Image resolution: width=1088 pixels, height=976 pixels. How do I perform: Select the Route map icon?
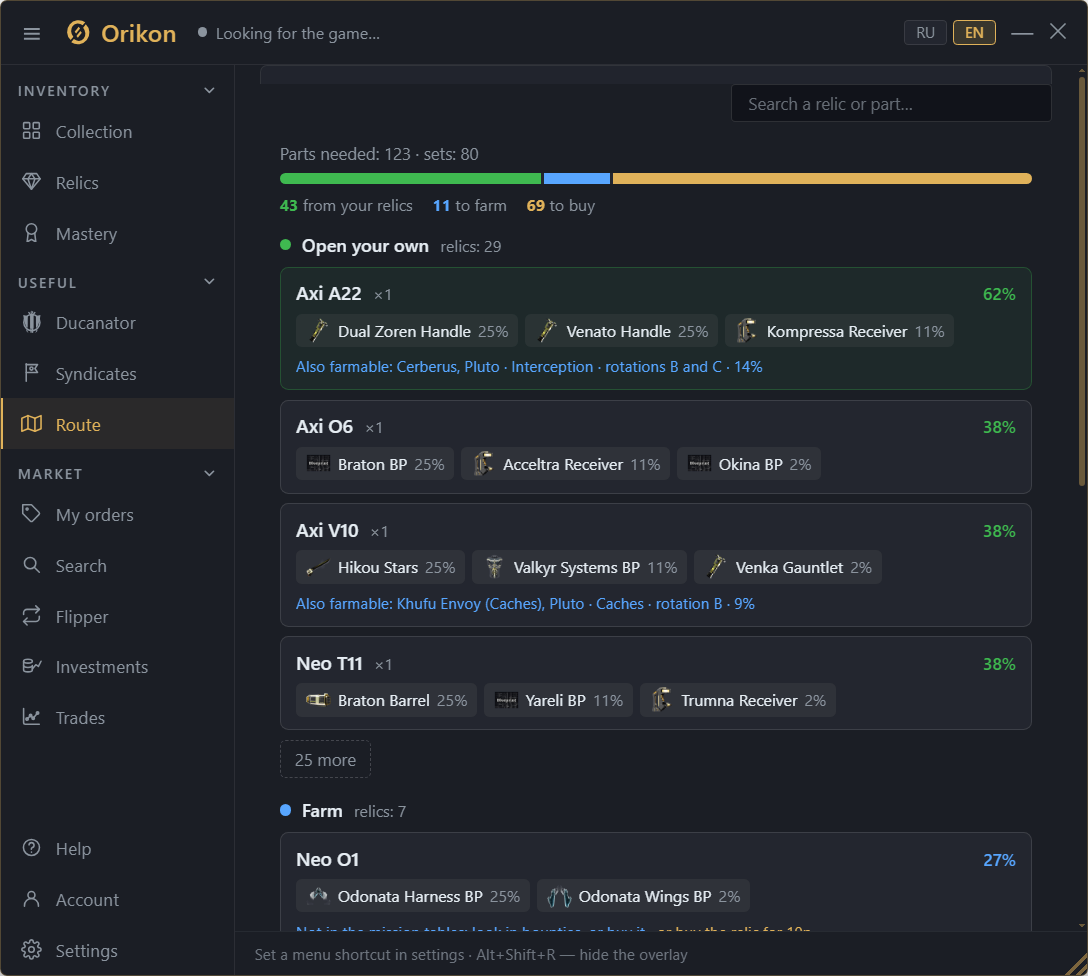[x=31, y=424]
